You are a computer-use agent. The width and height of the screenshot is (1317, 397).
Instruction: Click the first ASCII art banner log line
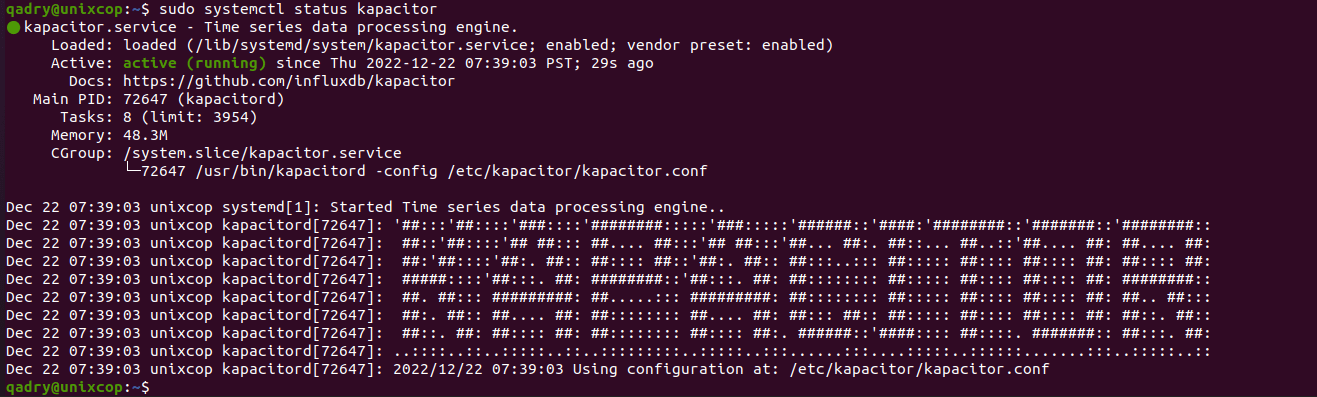click(608, 225)
